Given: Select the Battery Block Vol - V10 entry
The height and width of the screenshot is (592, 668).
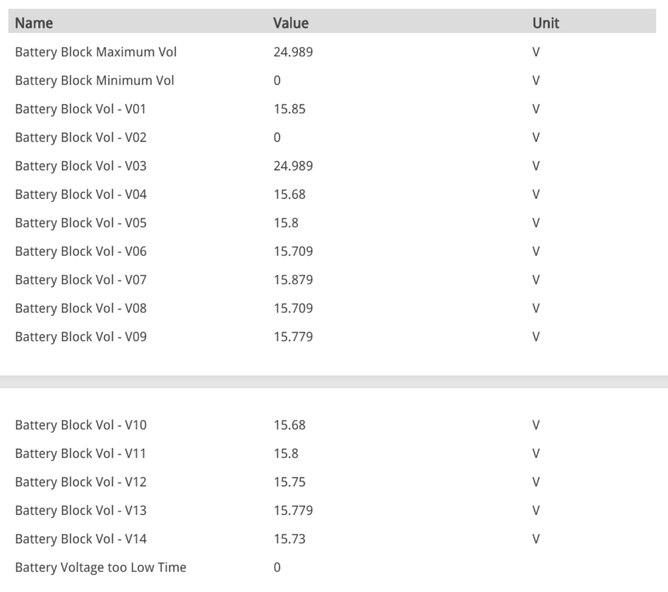Looking at the screenshot, I should click(x=81, y=425).
